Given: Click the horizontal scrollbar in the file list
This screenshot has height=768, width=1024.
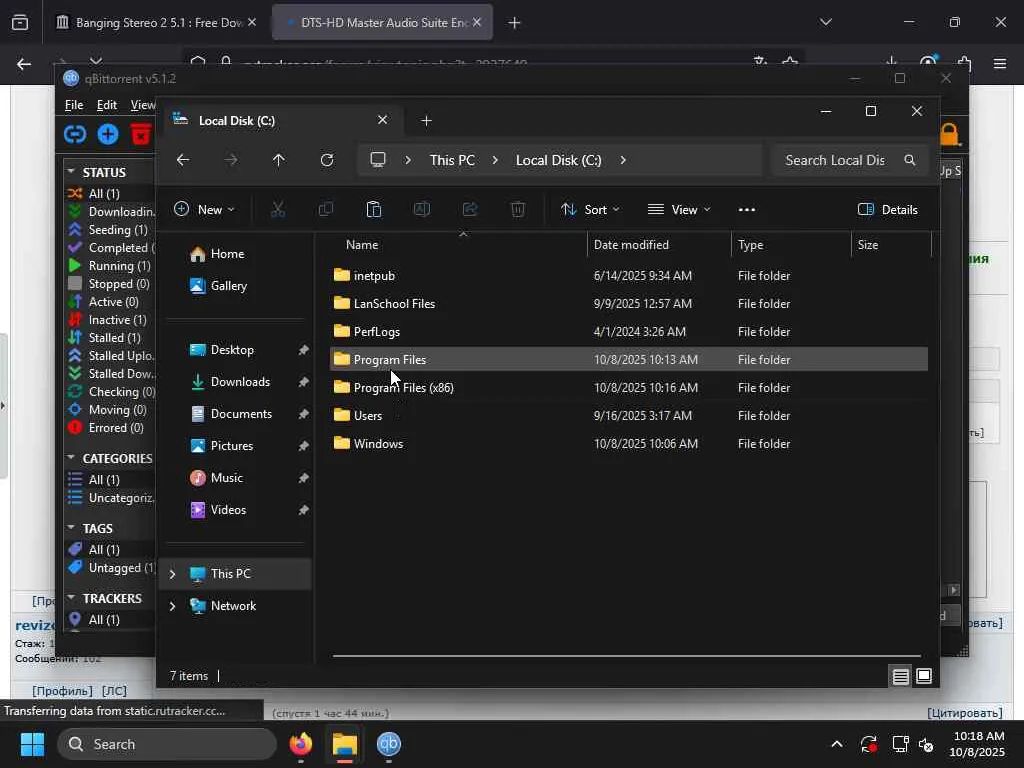Looking at the screenshot, I should tap(626, 656).
